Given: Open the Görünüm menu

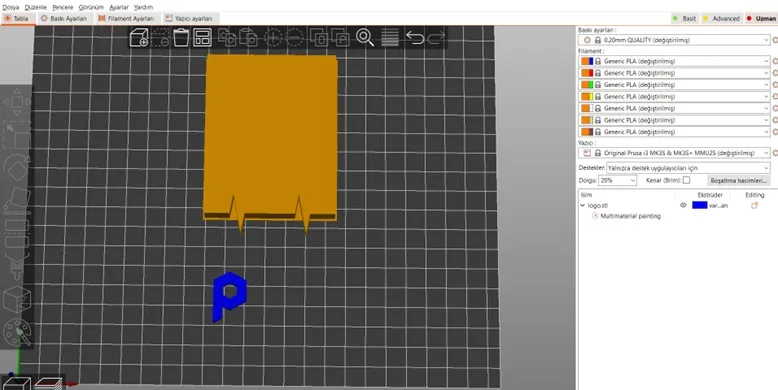Looking at the screenshot, I should pyautogui.click(x=91, y=7).
